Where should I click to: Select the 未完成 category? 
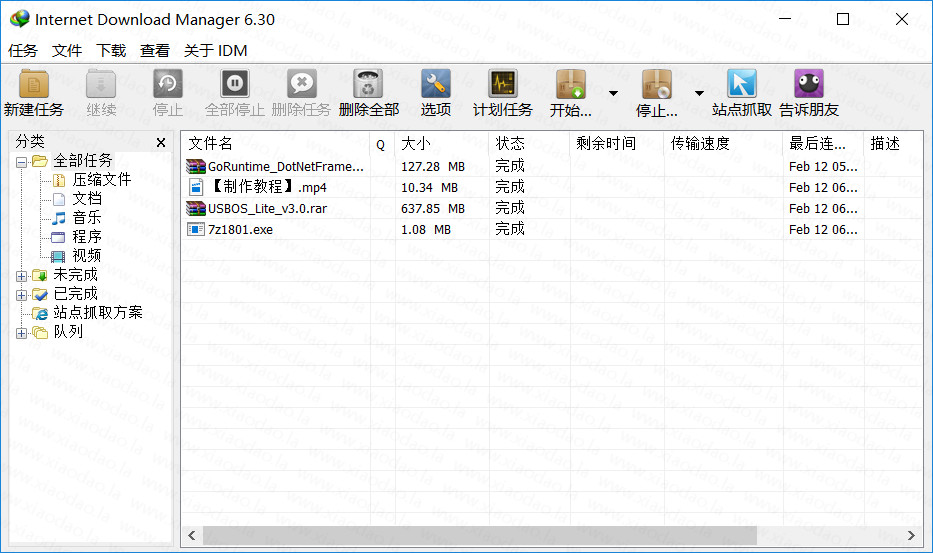click(x=76, y=275)
